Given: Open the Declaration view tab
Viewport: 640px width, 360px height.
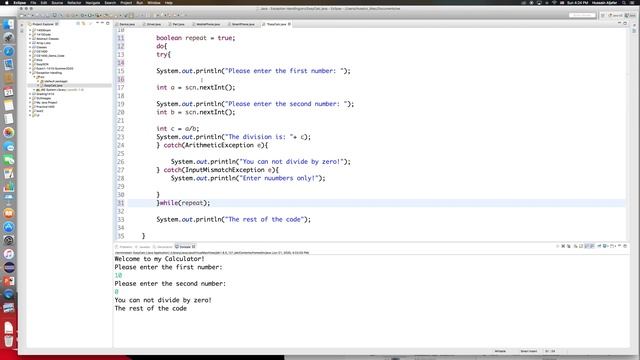Looking at the screenshot, I should click(163, 247).
